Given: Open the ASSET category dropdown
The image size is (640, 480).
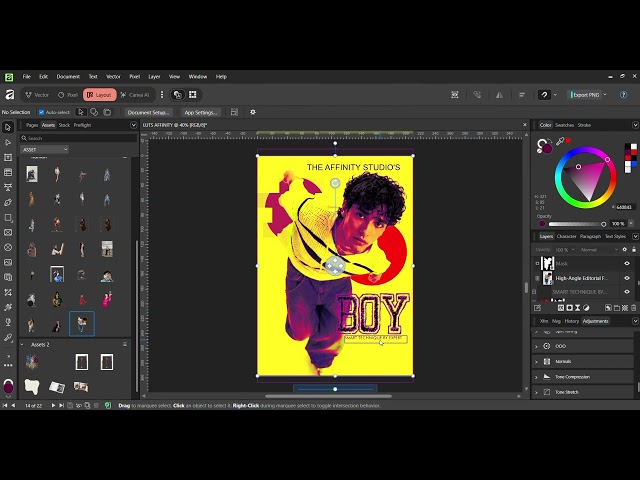Looking at the screenshot, I should point(44,149).
